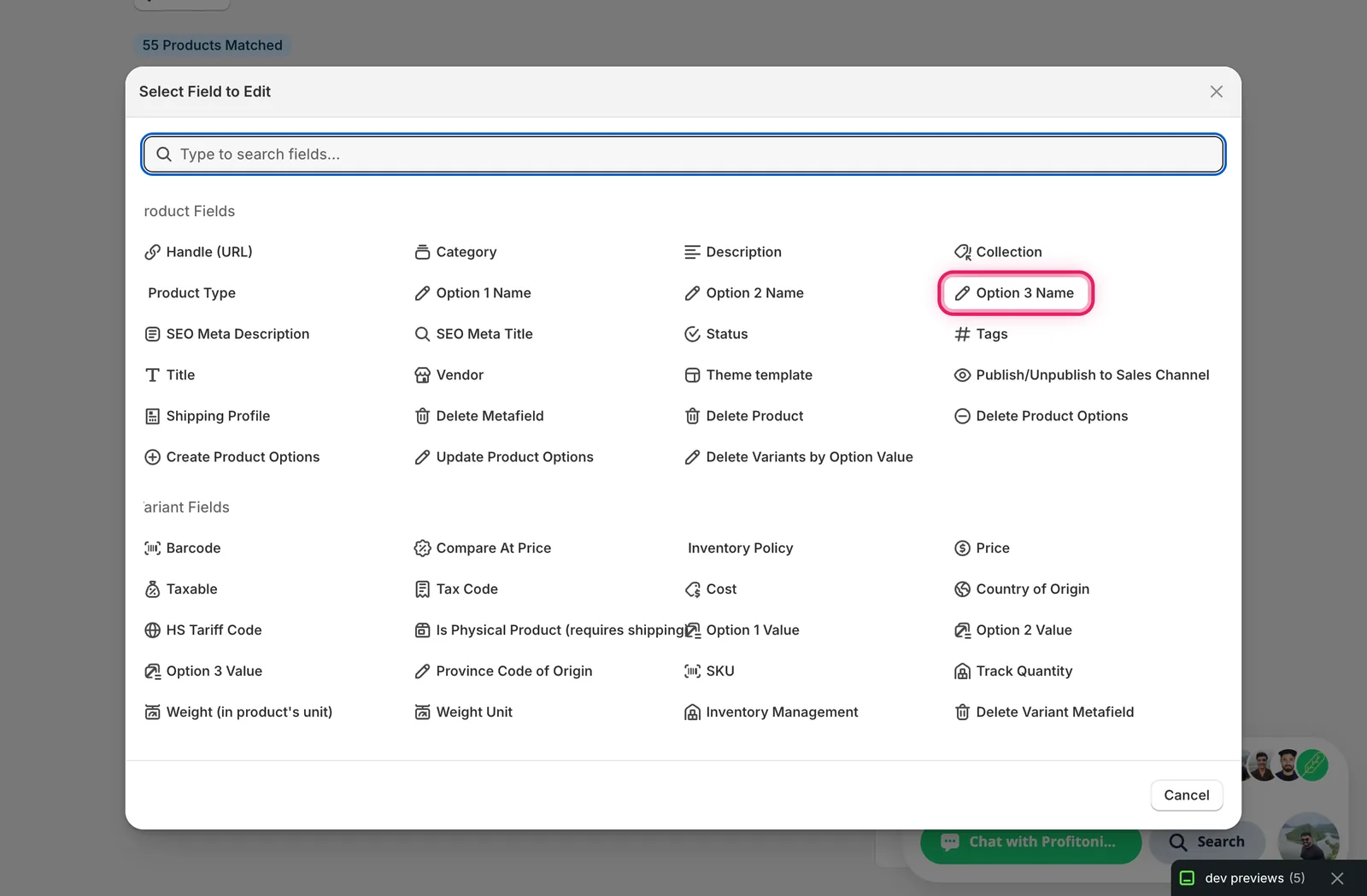The image size is (1367, 896).
Task: Select the Barcode field icon
Action: (152, 548)
